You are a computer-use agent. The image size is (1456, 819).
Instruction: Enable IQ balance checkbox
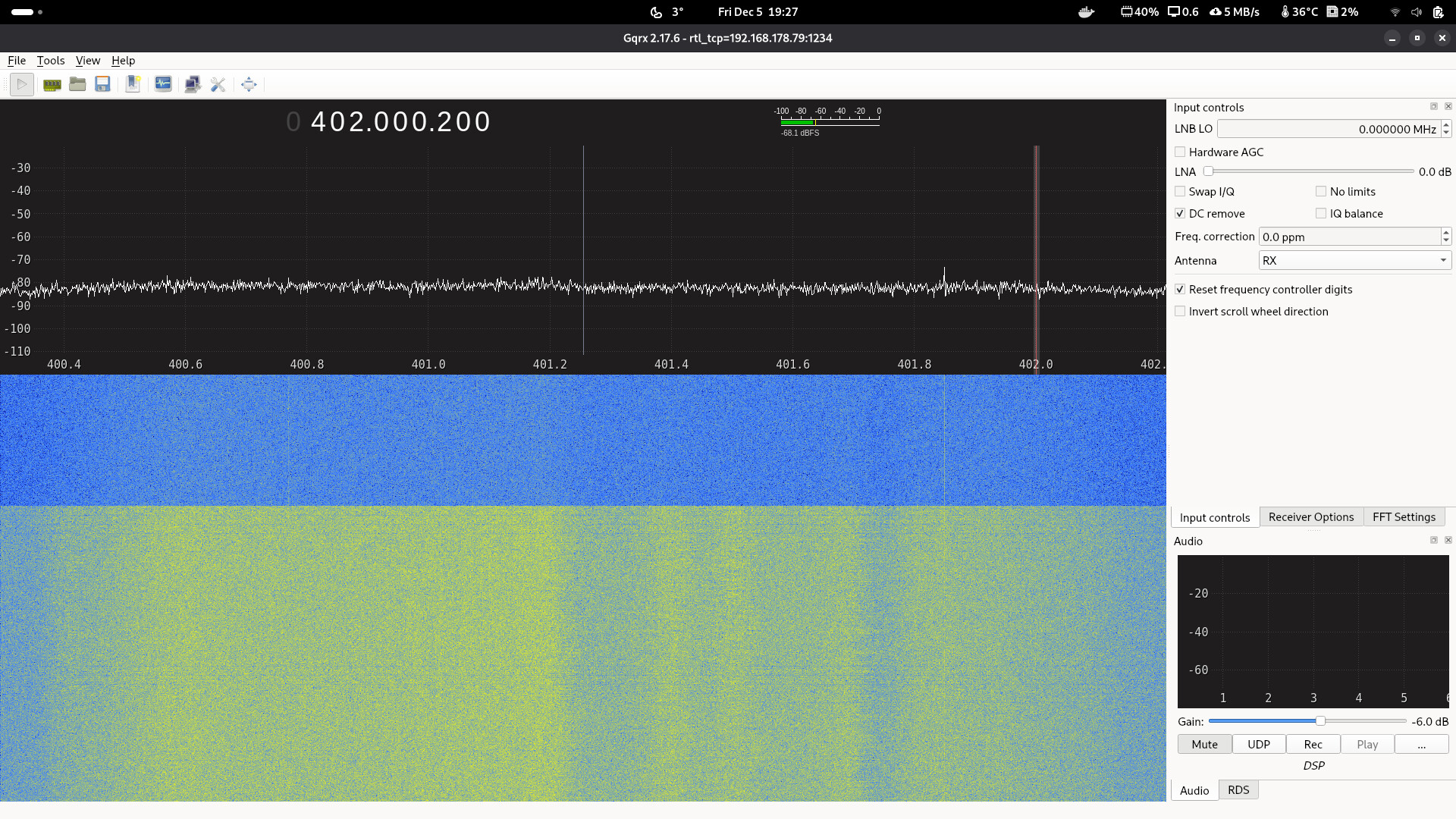tap(1321, 214)
